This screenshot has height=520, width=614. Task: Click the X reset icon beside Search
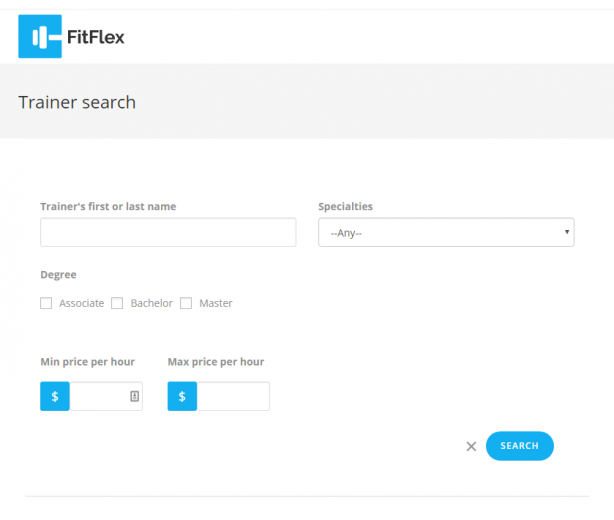471,446
